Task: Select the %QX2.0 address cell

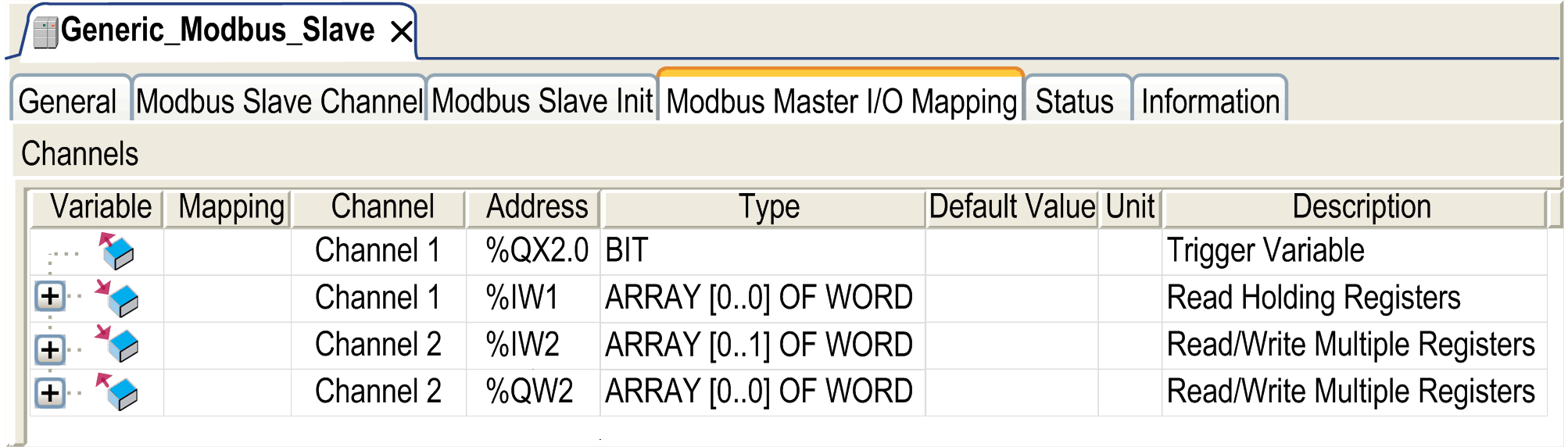Action: point(536,251)
